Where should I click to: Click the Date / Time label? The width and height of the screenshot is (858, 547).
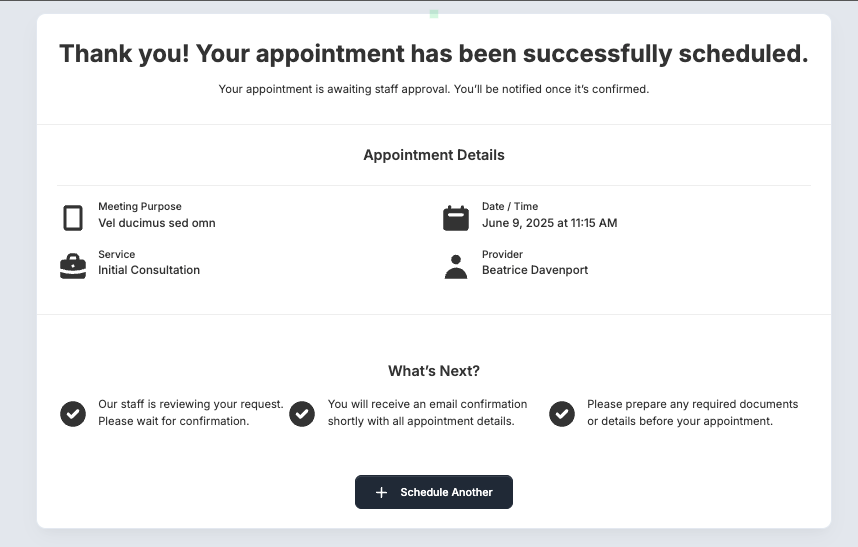(510, 207)
